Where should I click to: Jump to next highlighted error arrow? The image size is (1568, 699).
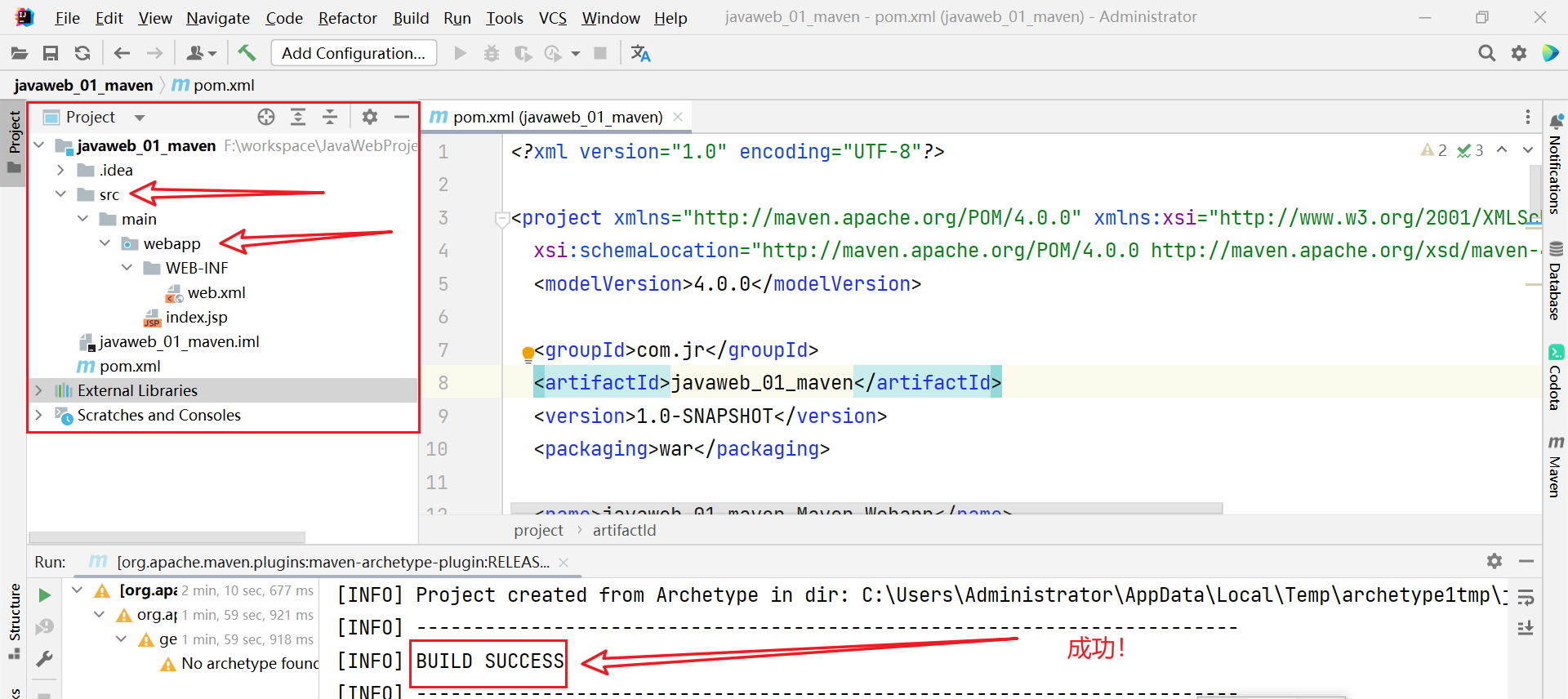[1527, 150]
